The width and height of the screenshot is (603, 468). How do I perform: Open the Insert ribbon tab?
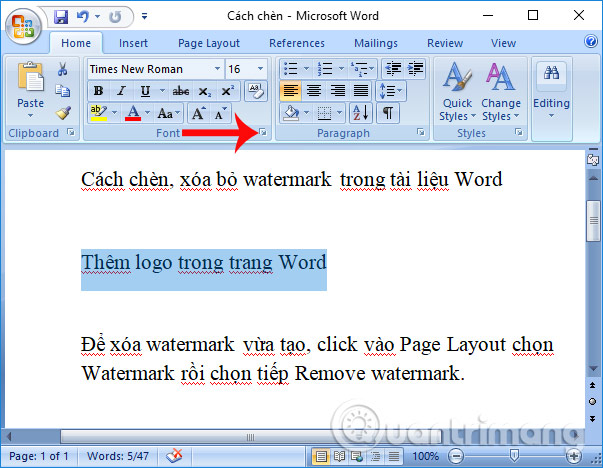(x=133, y=43)
